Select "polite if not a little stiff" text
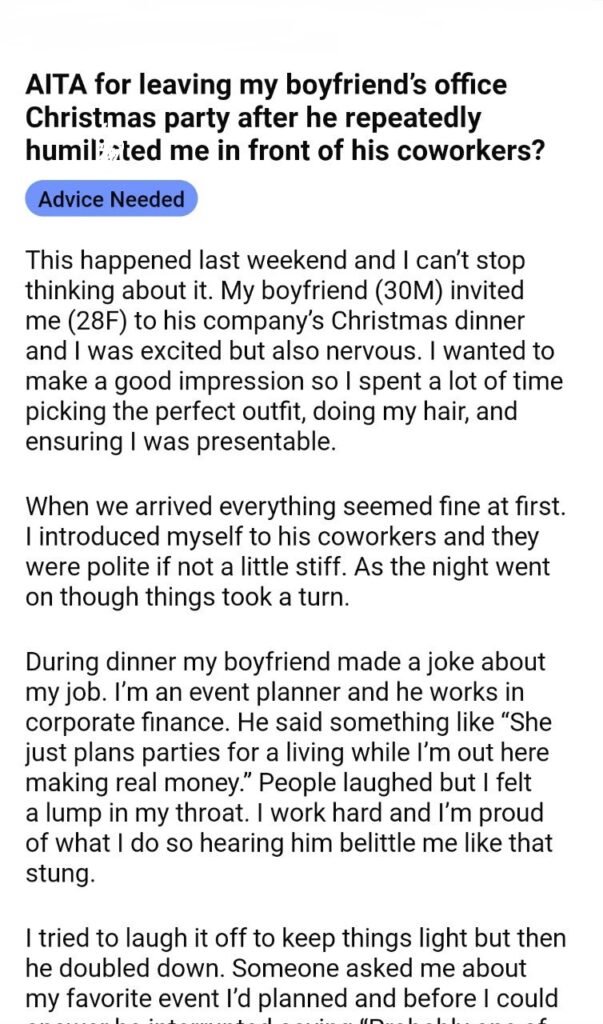 260,565
